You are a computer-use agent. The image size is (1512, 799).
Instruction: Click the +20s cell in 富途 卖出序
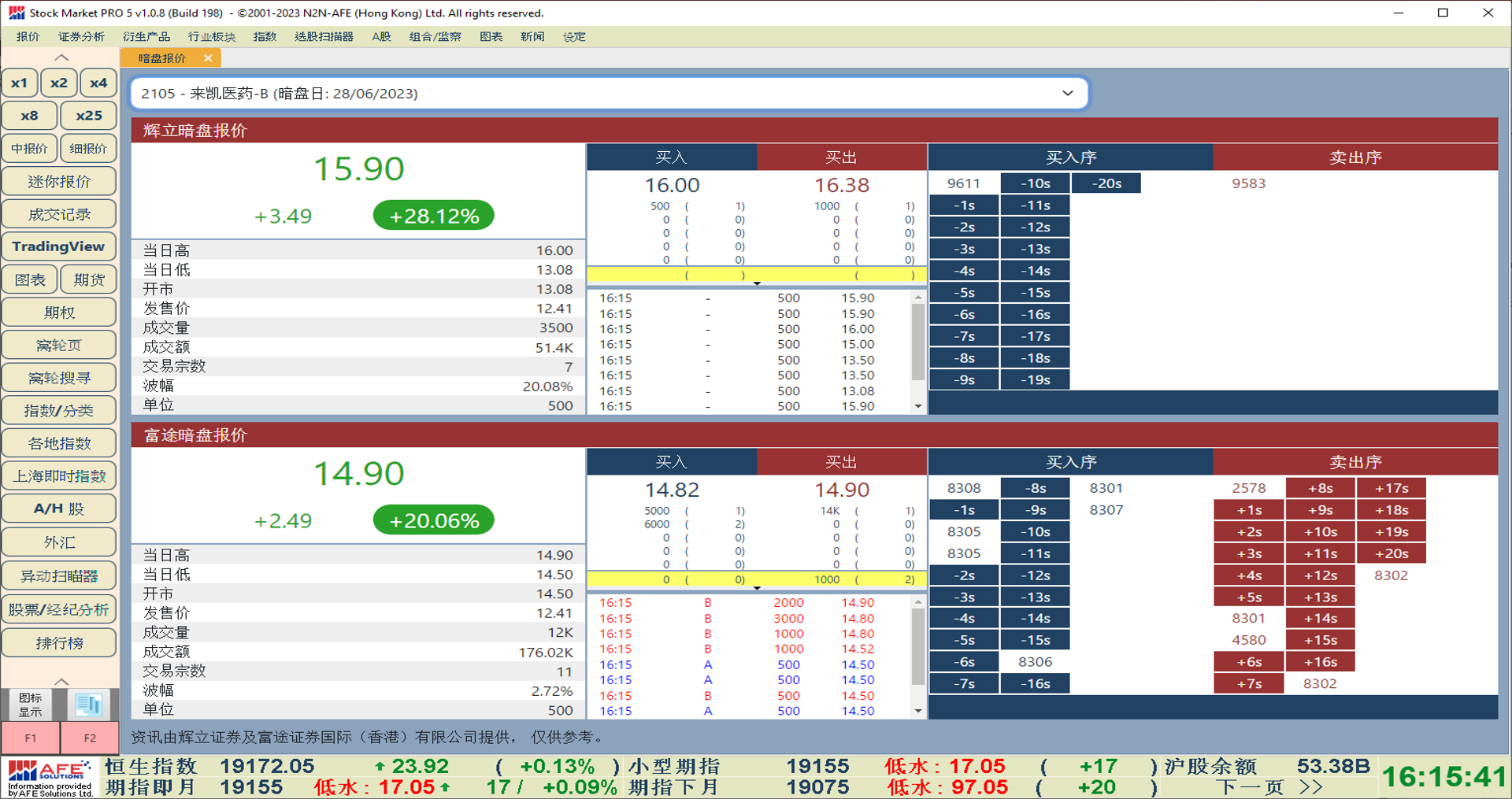point(1392,553)
